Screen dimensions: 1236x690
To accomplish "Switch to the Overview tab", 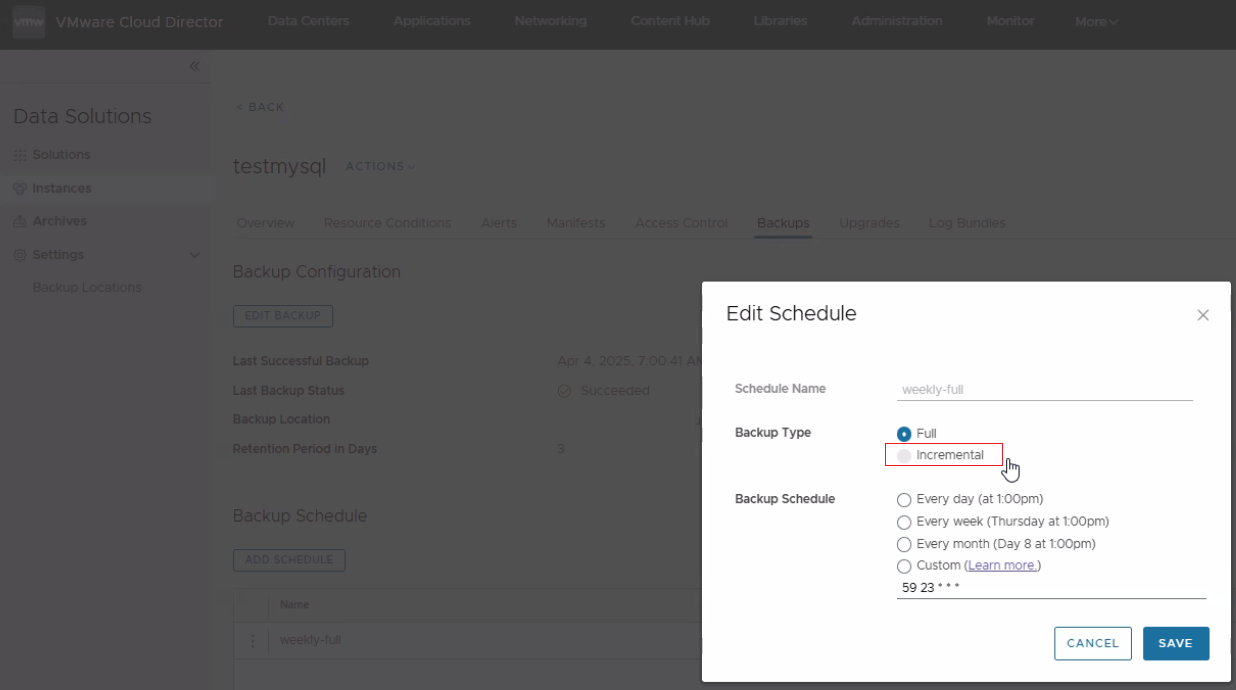I will 265,223.
